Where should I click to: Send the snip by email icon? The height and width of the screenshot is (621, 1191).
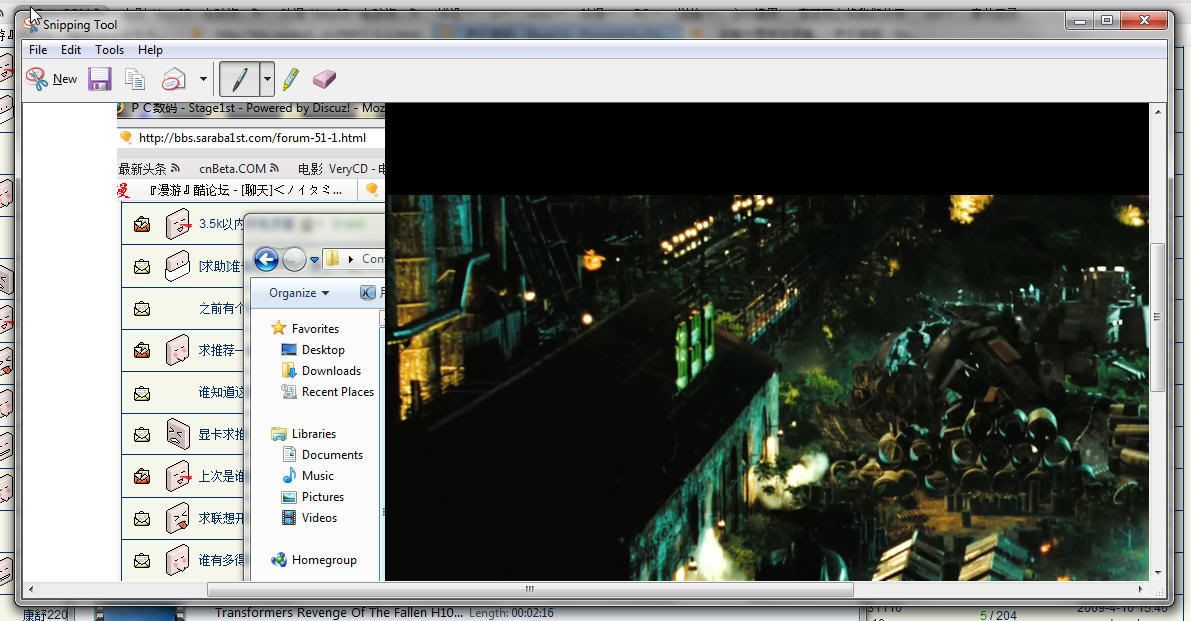[174, 79]
